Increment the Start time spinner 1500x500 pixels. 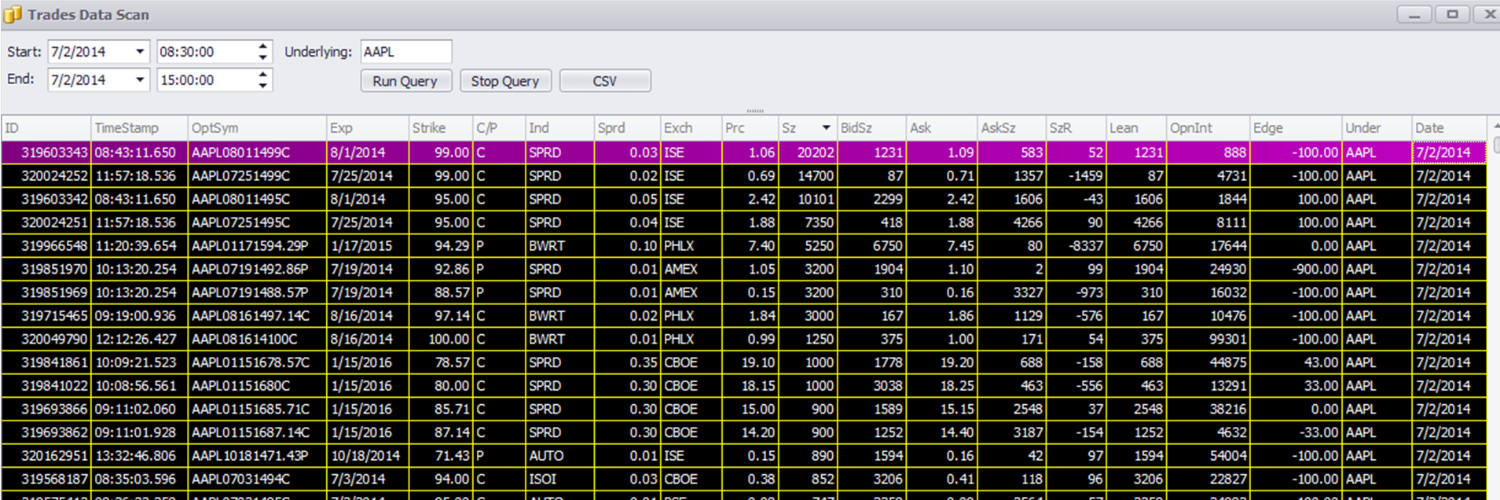point(263,46)
